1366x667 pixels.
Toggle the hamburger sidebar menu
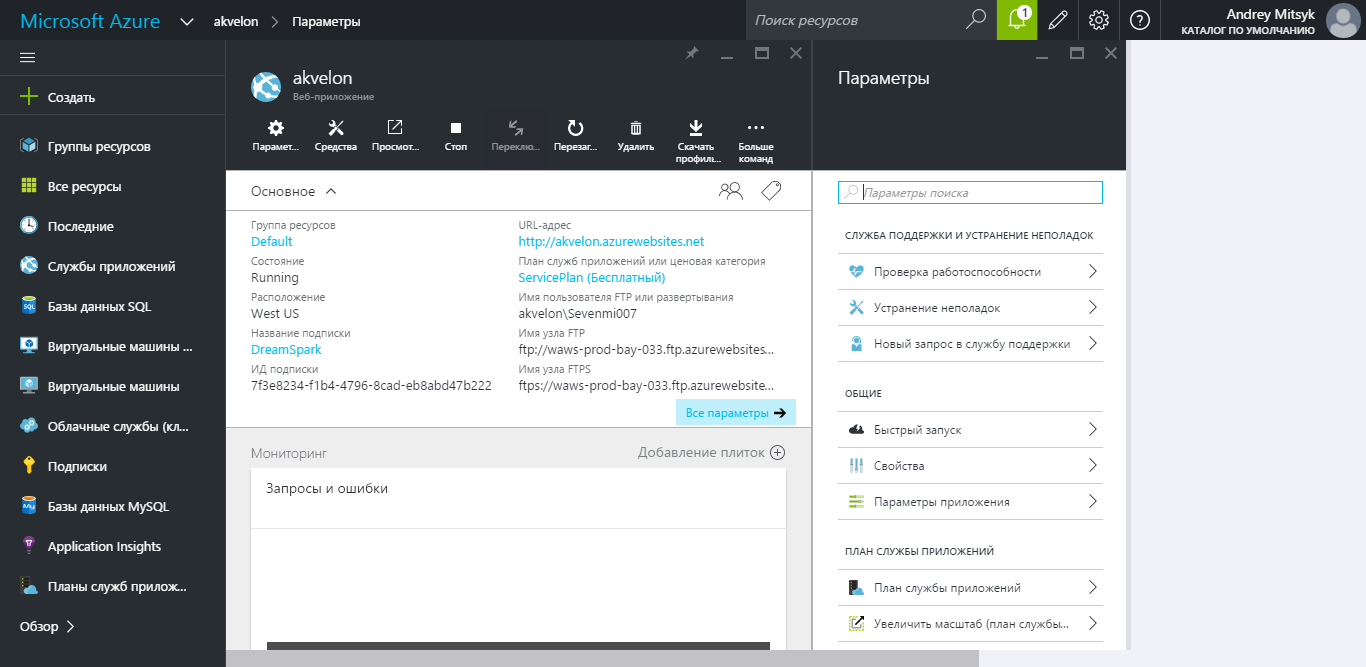28,57
